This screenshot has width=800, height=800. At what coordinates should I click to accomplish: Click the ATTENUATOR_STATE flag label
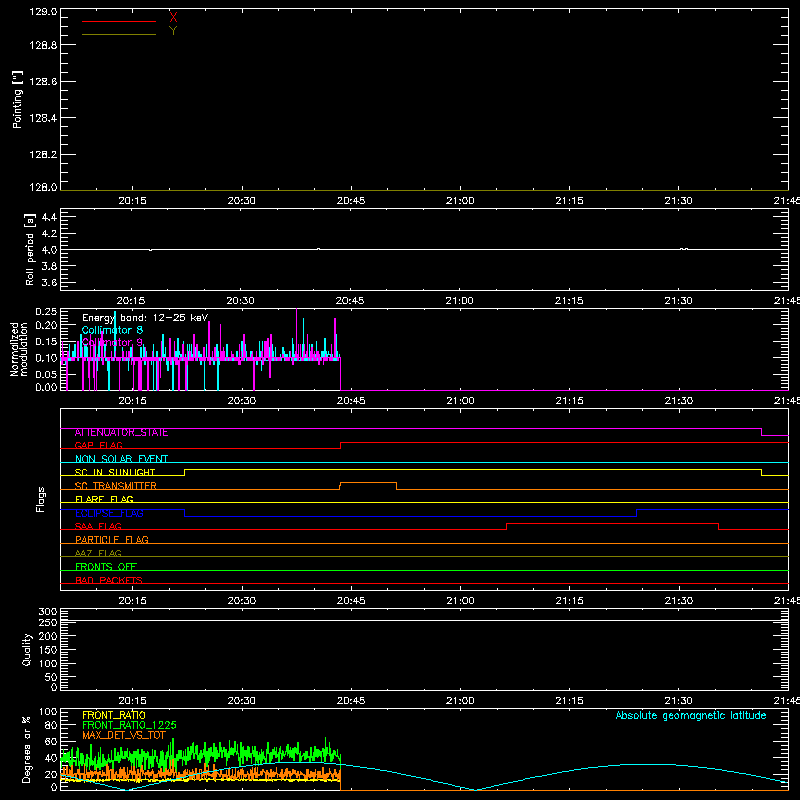[121, 433]
